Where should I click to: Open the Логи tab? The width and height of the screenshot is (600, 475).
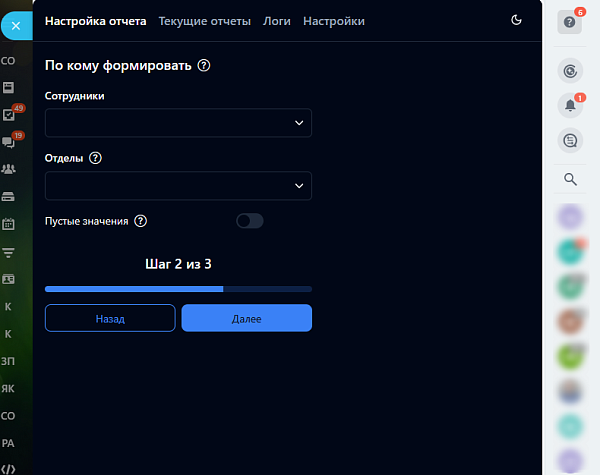tap(277, 21)
